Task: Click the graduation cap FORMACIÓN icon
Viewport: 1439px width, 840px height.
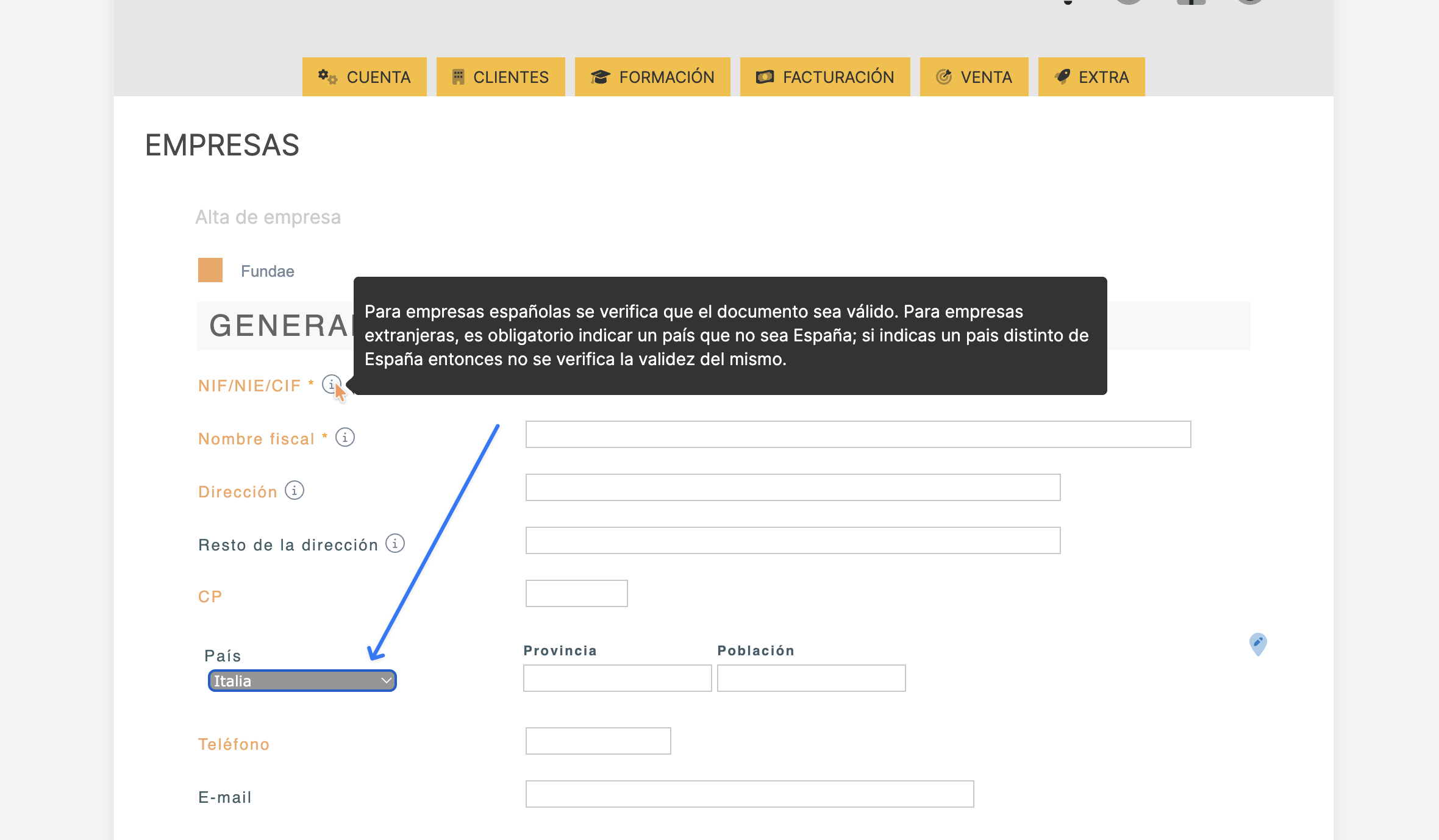Action: tap(600, 77)
